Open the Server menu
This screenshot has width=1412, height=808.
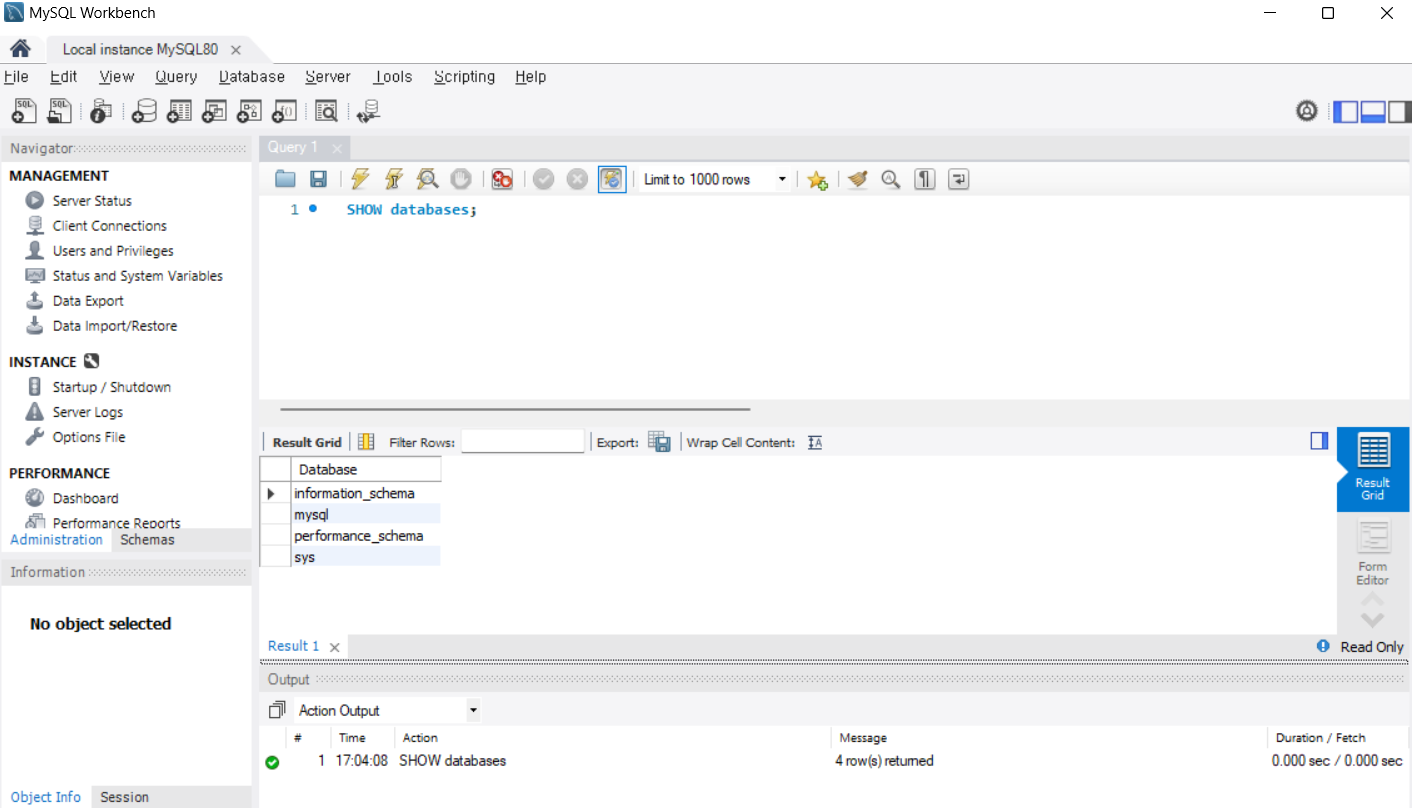click(328, 77)
